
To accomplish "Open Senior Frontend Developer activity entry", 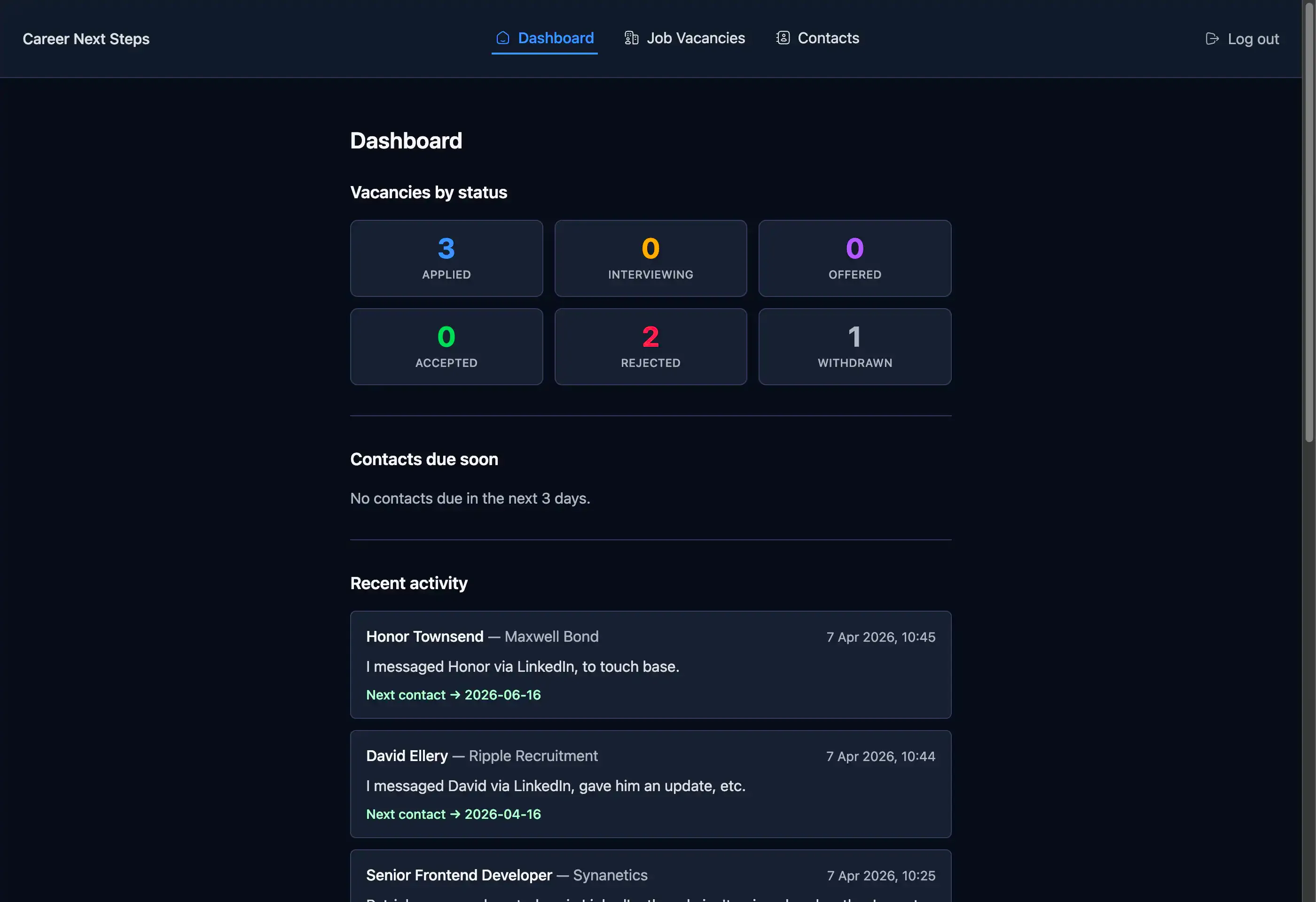I will tap(459, 875).
